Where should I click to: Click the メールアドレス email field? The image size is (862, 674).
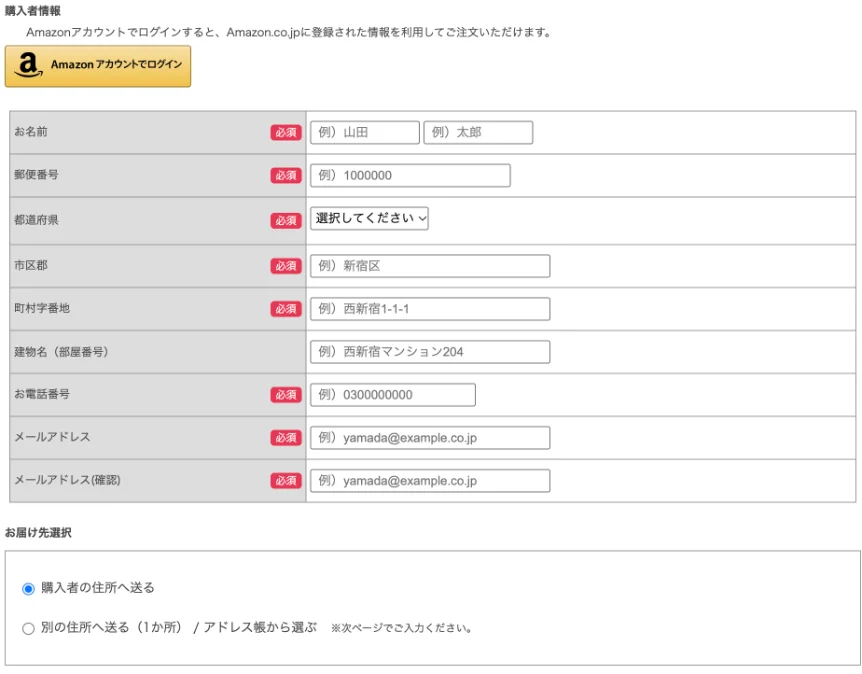[x=430, y=438]
